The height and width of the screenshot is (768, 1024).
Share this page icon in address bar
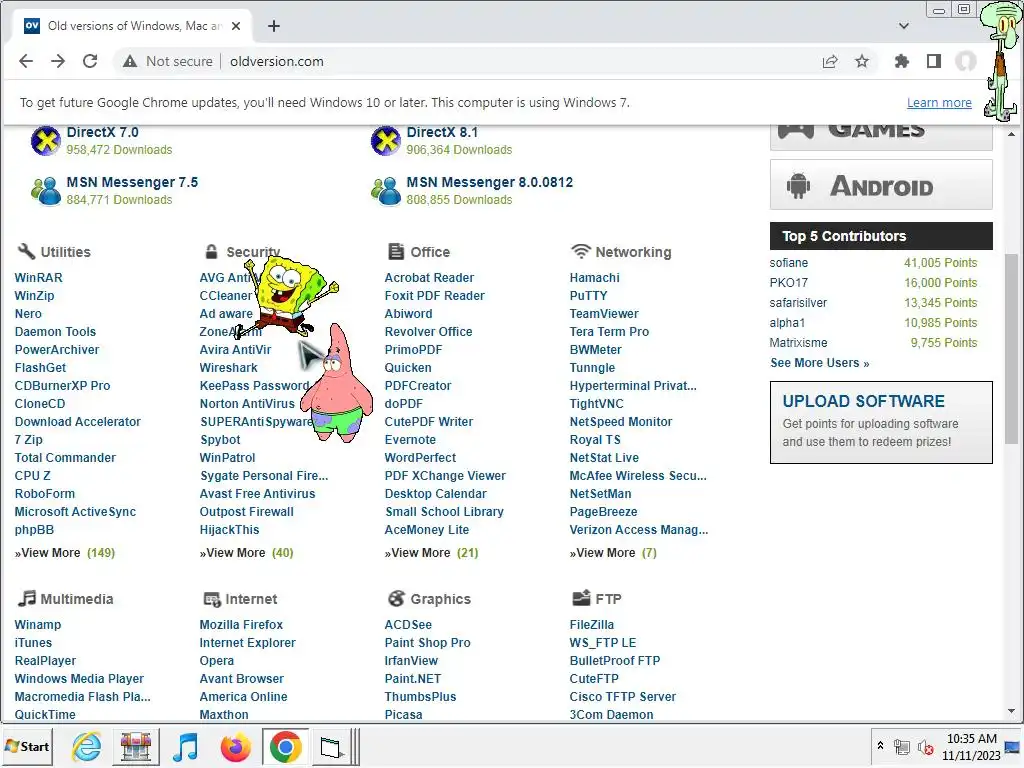pyautogui.click(x=830, y=61)
